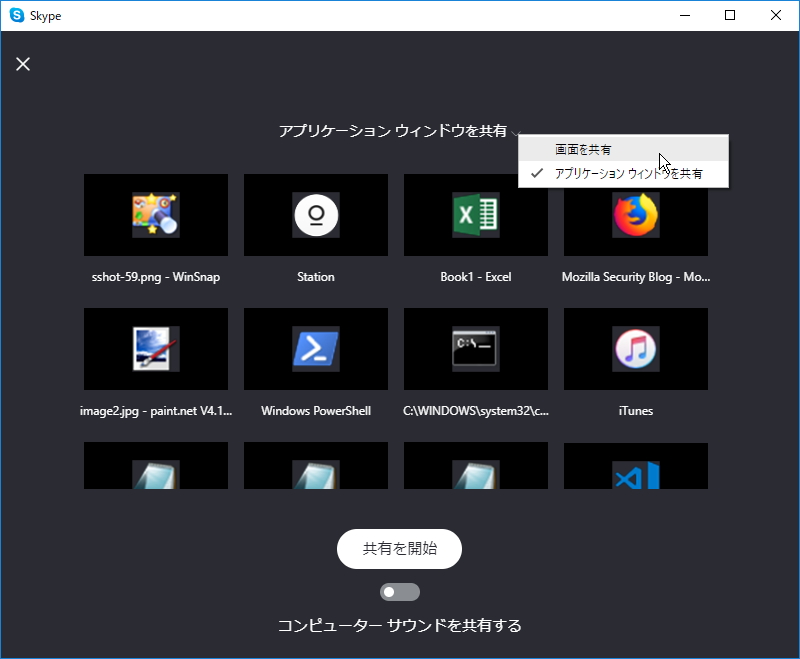
Task: Click the コンピューター サウンドを共有する label
Action: click(399, 624)
